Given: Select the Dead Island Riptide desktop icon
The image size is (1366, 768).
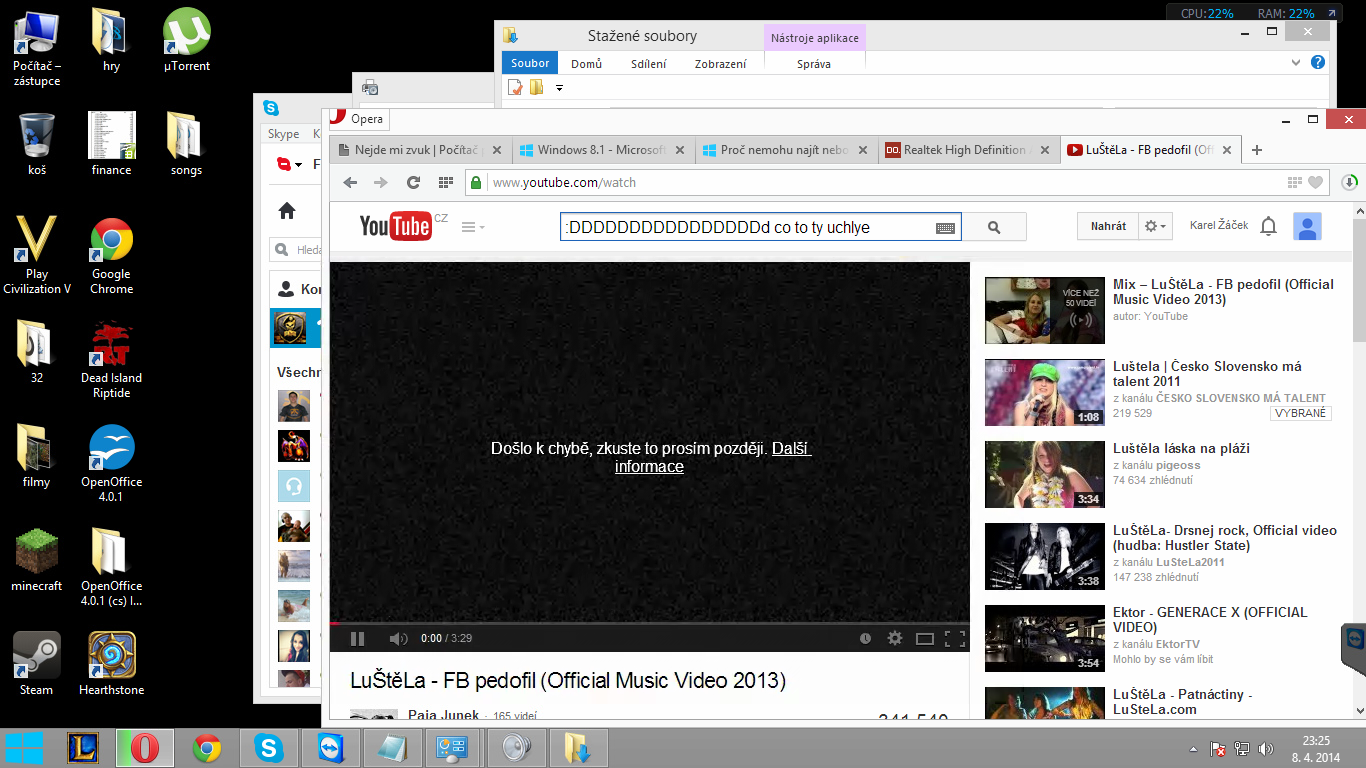Looking at the screenshot, I should point(111,360).
